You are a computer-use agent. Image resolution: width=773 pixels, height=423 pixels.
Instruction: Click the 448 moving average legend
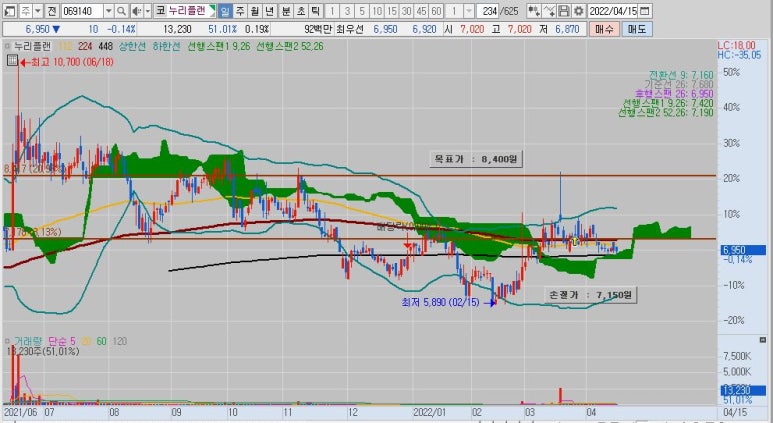click(105, 46)
